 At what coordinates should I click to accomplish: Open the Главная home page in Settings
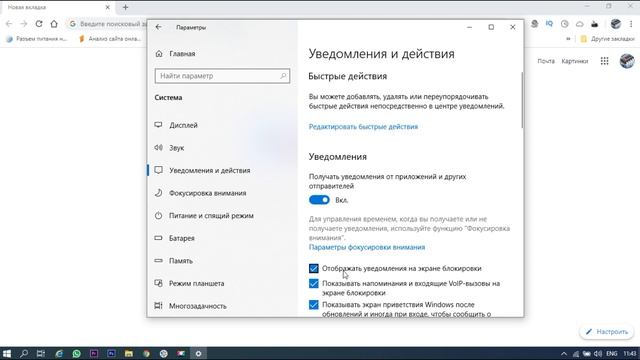[176, 53]
